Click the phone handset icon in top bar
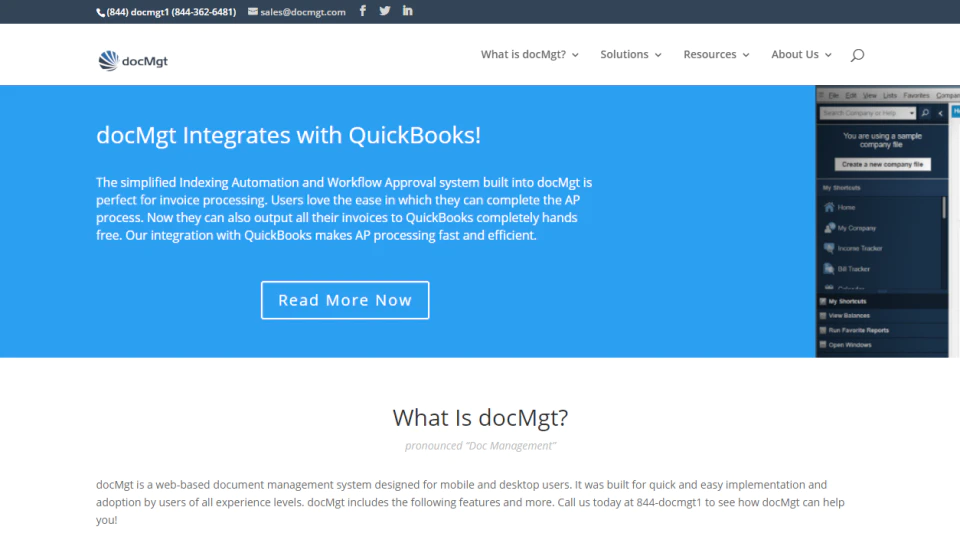 (100, 12)
